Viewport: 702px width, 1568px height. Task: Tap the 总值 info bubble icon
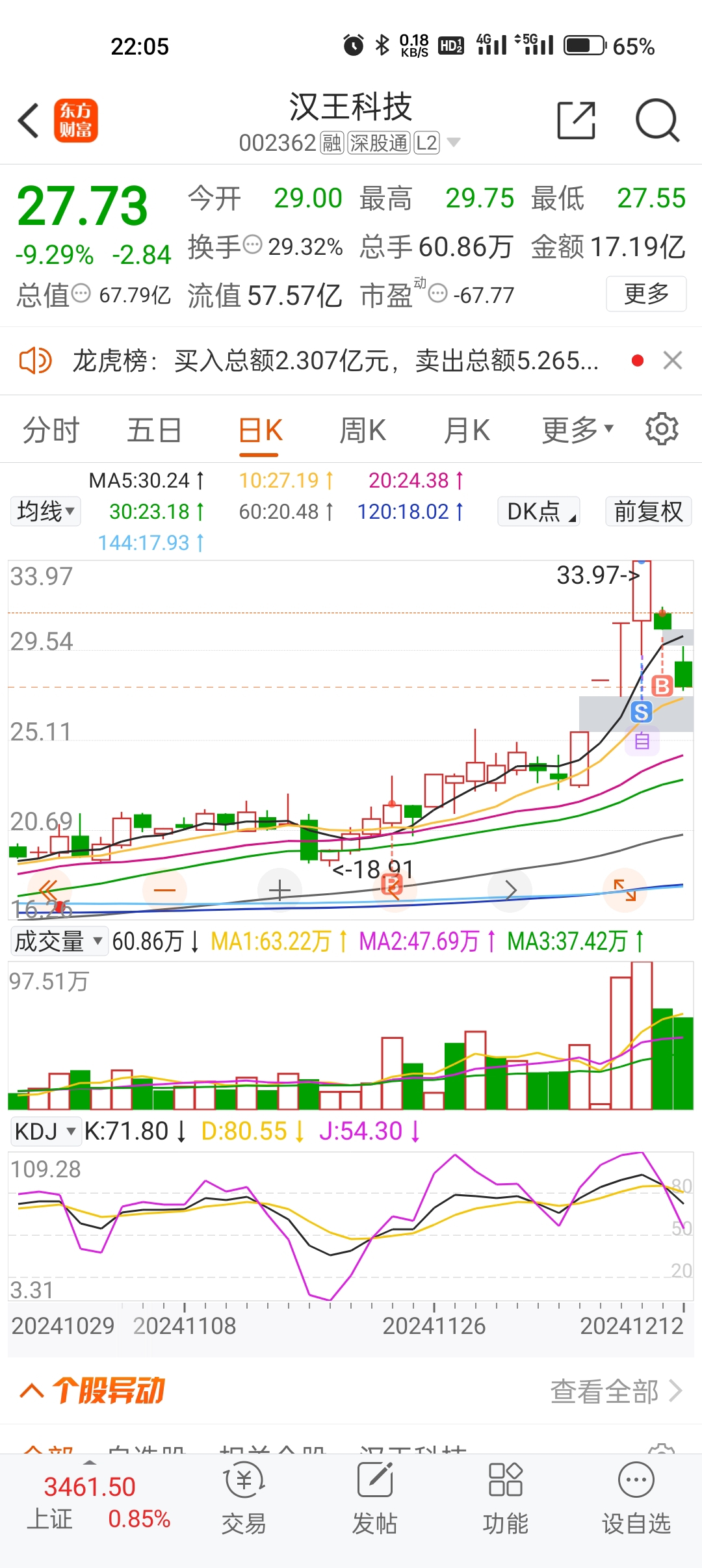pyautogui.click(x=81, y=294)
